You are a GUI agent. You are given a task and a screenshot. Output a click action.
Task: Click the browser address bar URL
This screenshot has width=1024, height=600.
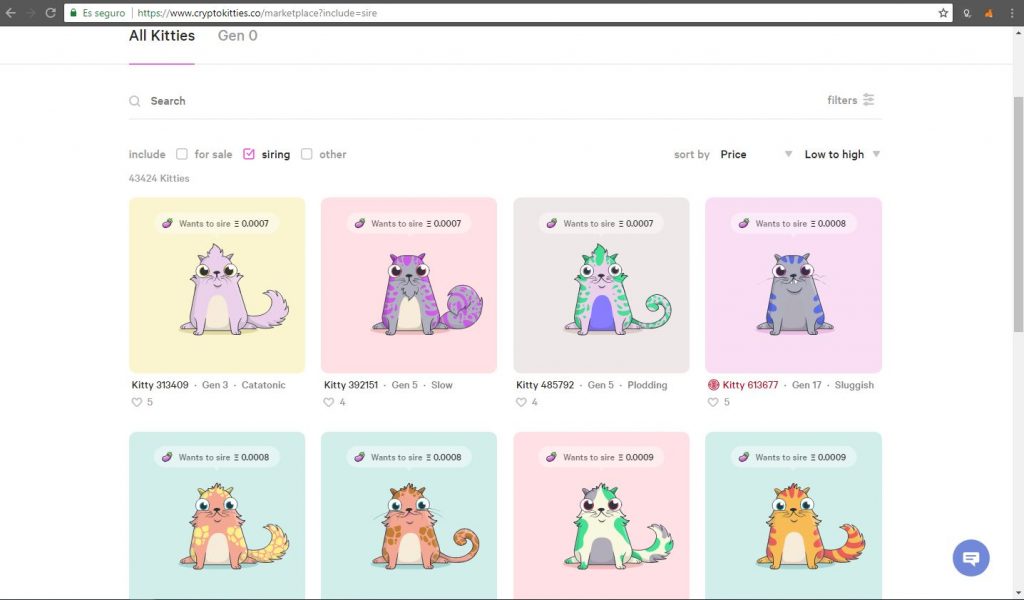(x=257, y=12)
